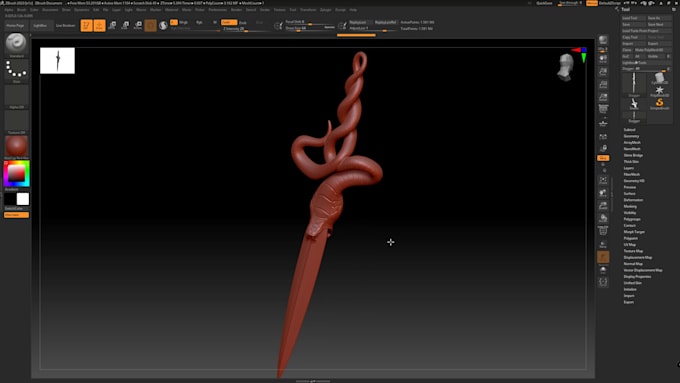Activate Edit mode button
The image size is (680, 383).
click(86, 26)
